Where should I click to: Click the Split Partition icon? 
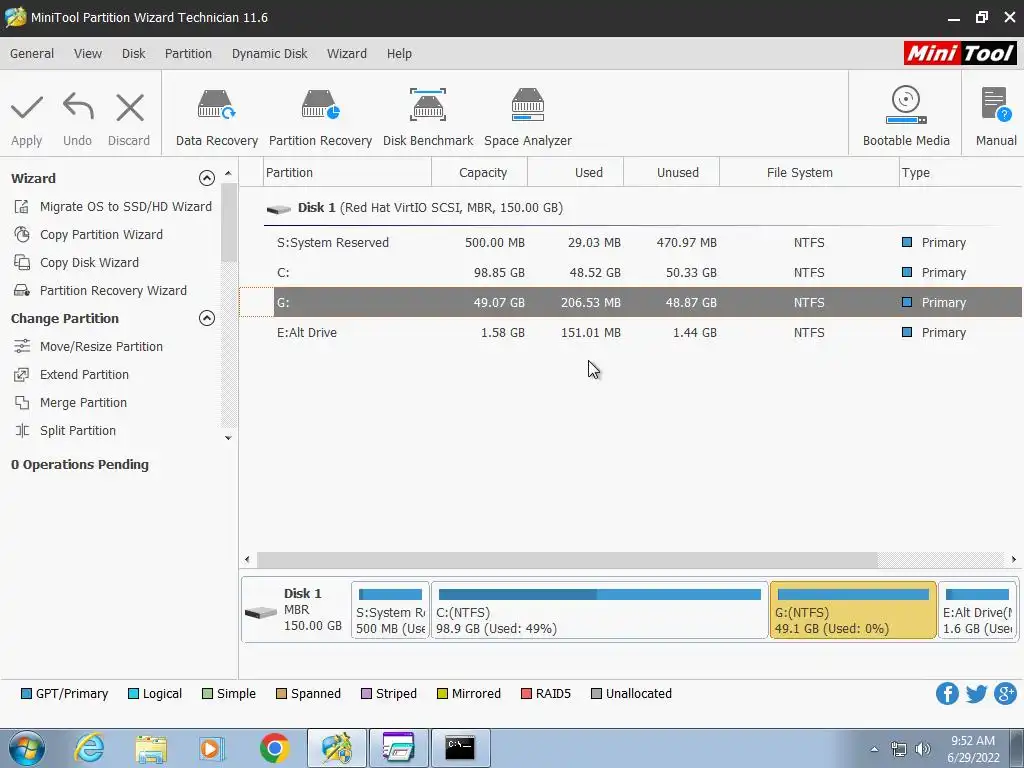(x=22, y=431)
